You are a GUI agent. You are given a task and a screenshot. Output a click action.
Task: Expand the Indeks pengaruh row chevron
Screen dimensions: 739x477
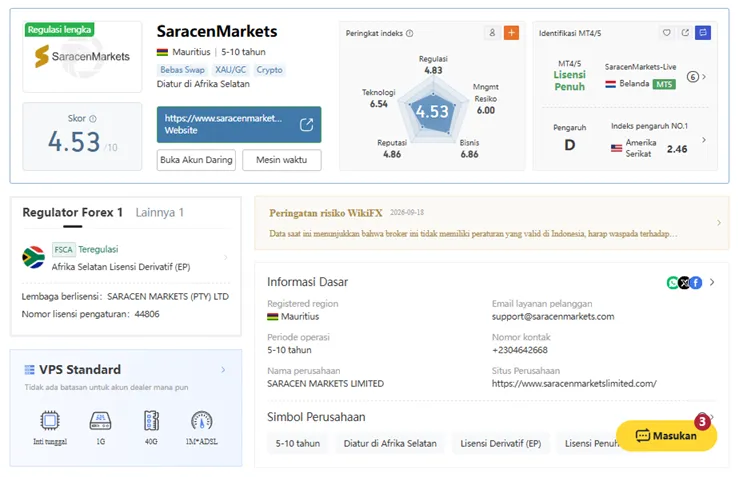click(x=704, y=140)
